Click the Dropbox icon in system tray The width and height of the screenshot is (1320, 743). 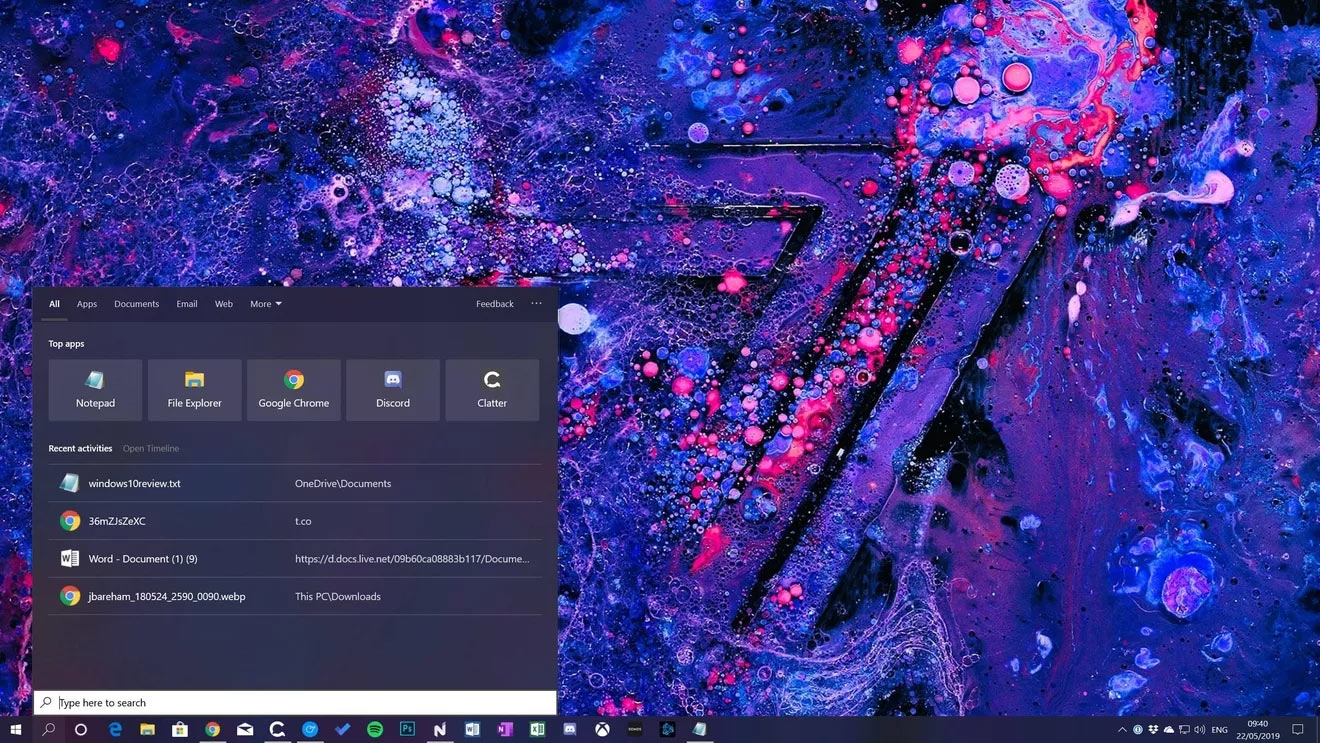click(1153, 730)
